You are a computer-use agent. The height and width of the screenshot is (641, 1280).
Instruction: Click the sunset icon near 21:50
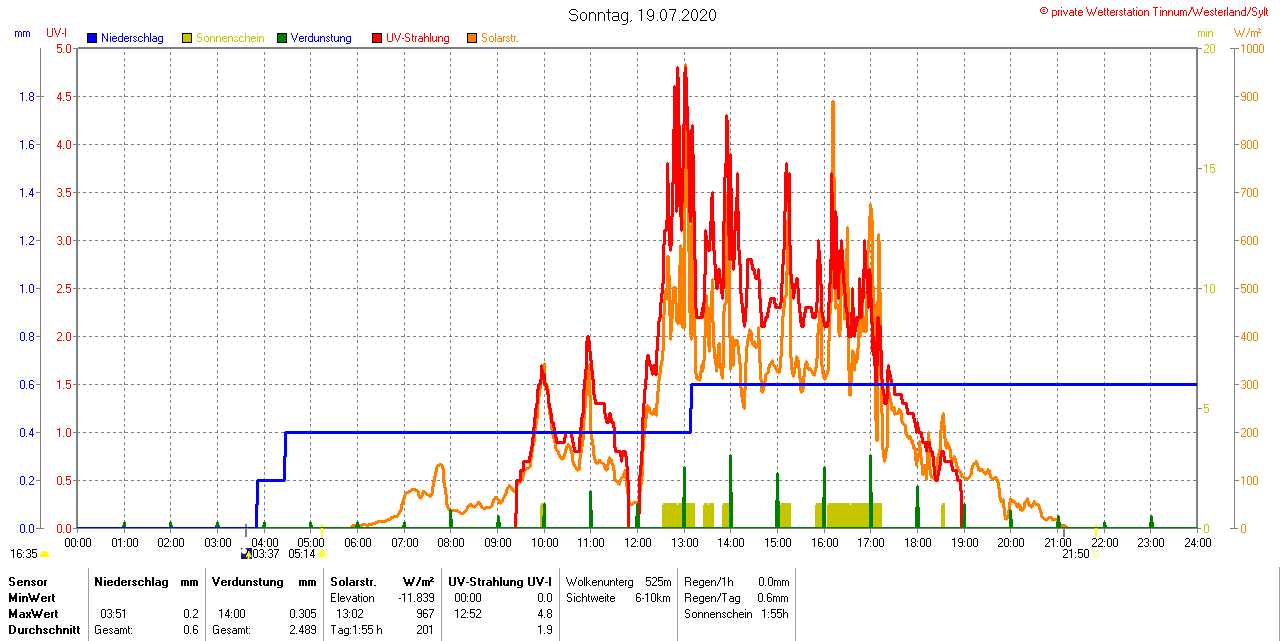click(1096, 554)
